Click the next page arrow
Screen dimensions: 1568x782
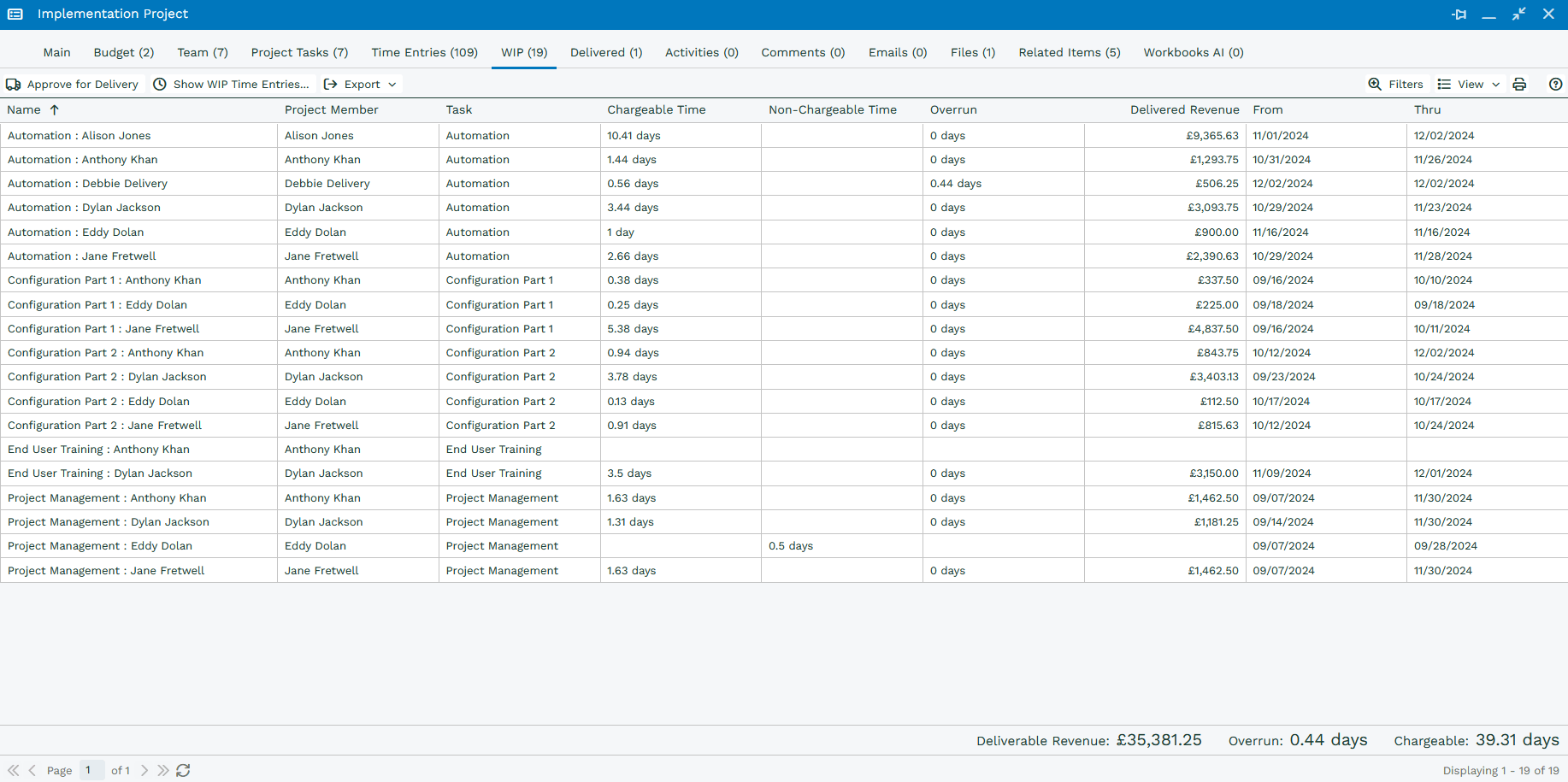pos(144,770)
